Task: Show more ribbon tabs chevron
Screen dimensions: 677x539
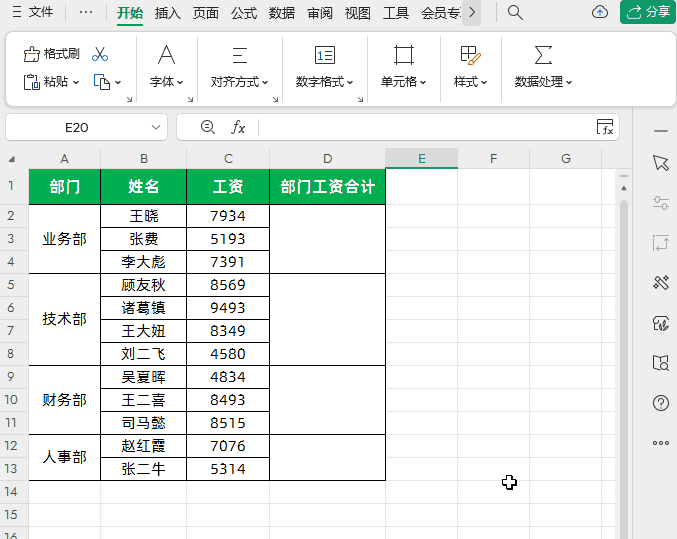Action: pos(472,13)
